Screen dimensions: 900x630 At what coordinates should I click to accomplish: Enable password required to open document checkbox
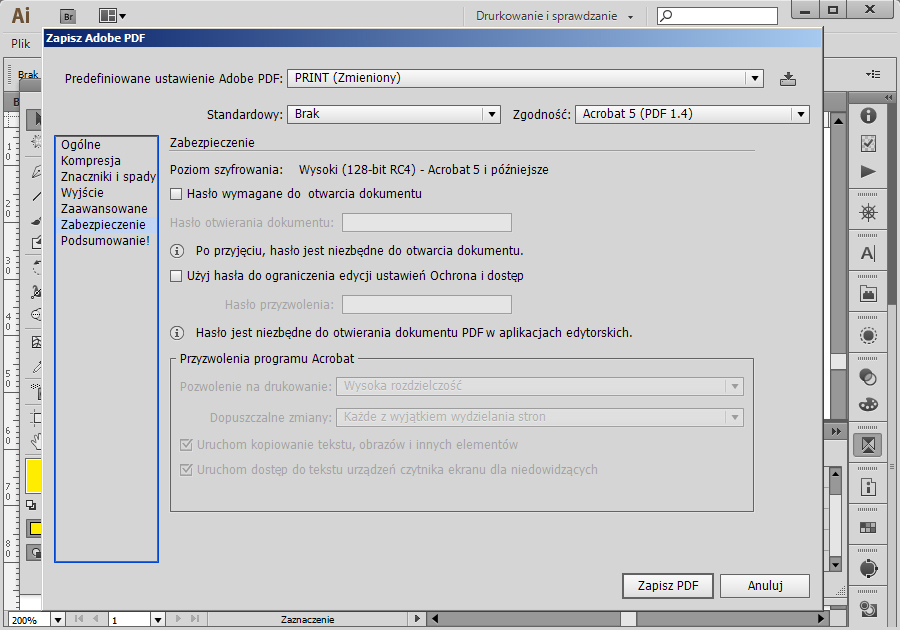(x=176, y=194)
